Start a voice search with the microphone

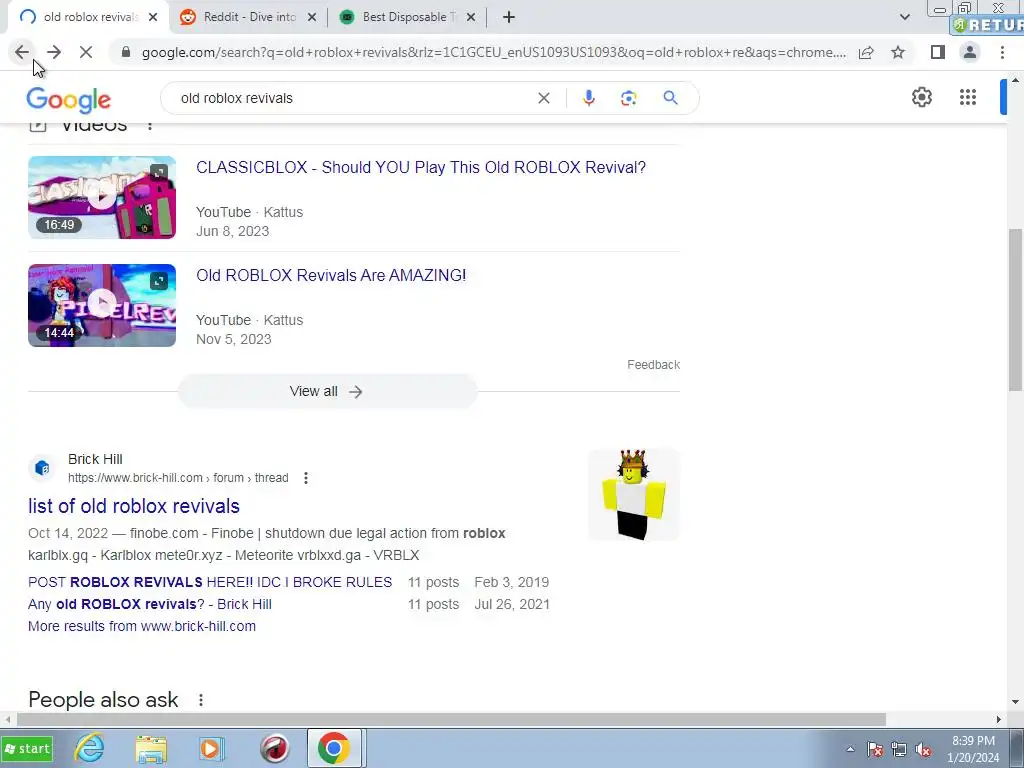(x=588, y=98)
